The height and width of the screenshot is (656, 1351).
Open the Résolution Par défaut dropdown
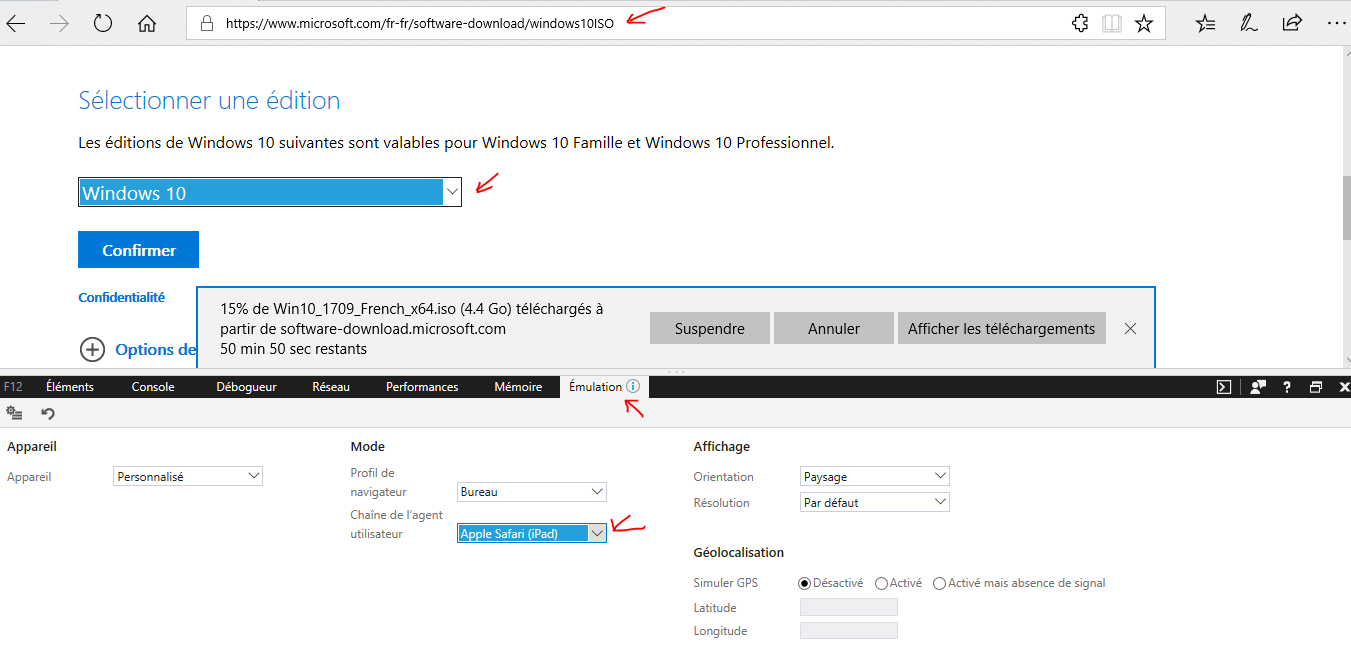(875, 502)
